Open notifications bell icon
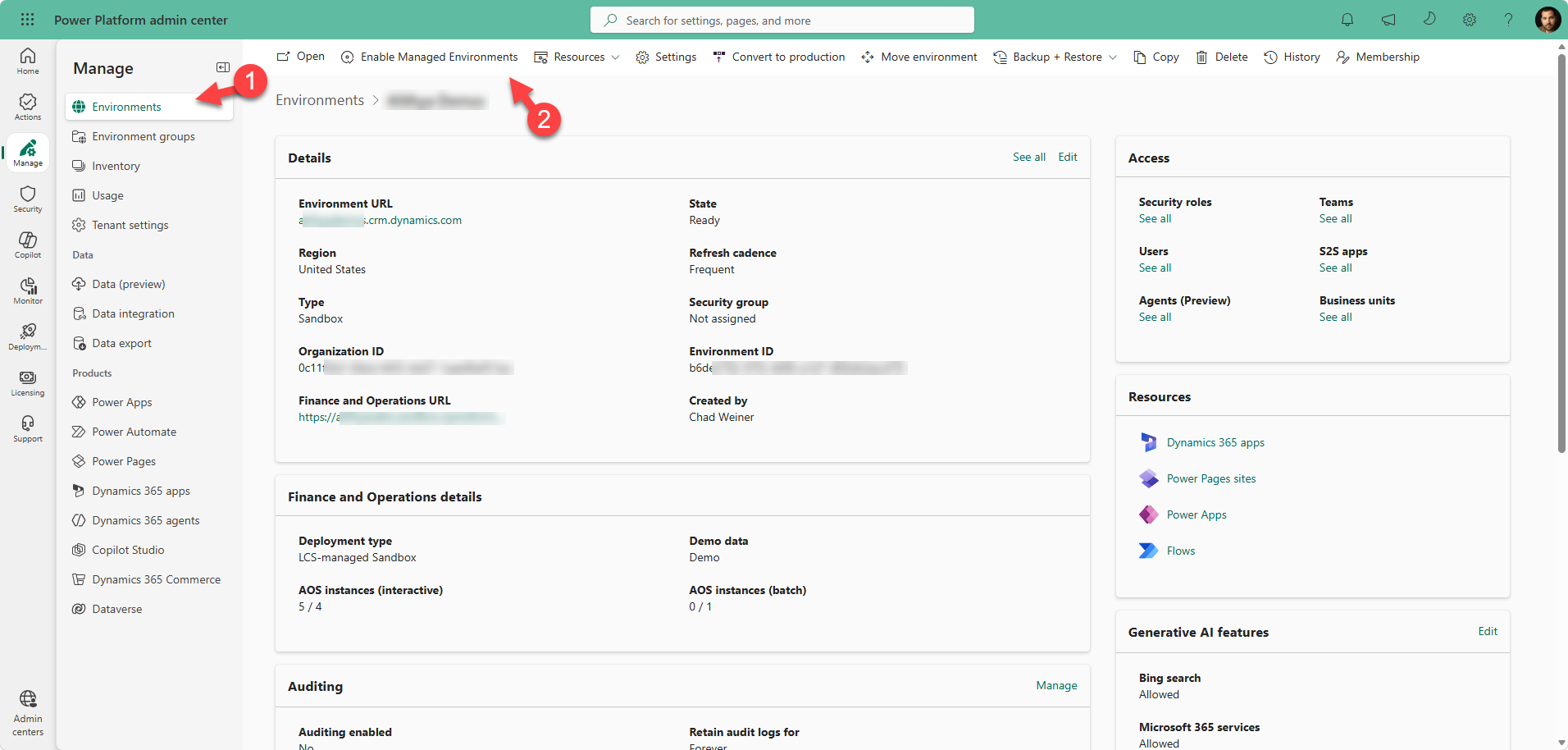 [1347, 20]
